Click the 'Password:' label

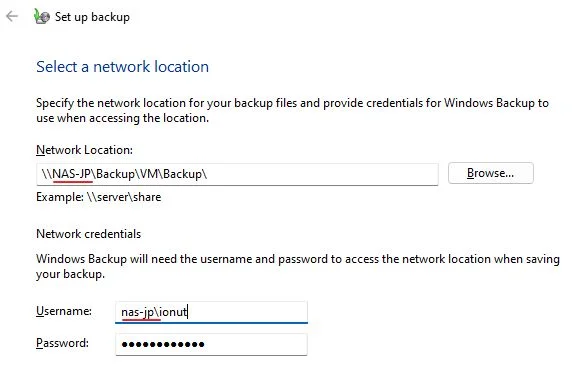pos(62,343)
